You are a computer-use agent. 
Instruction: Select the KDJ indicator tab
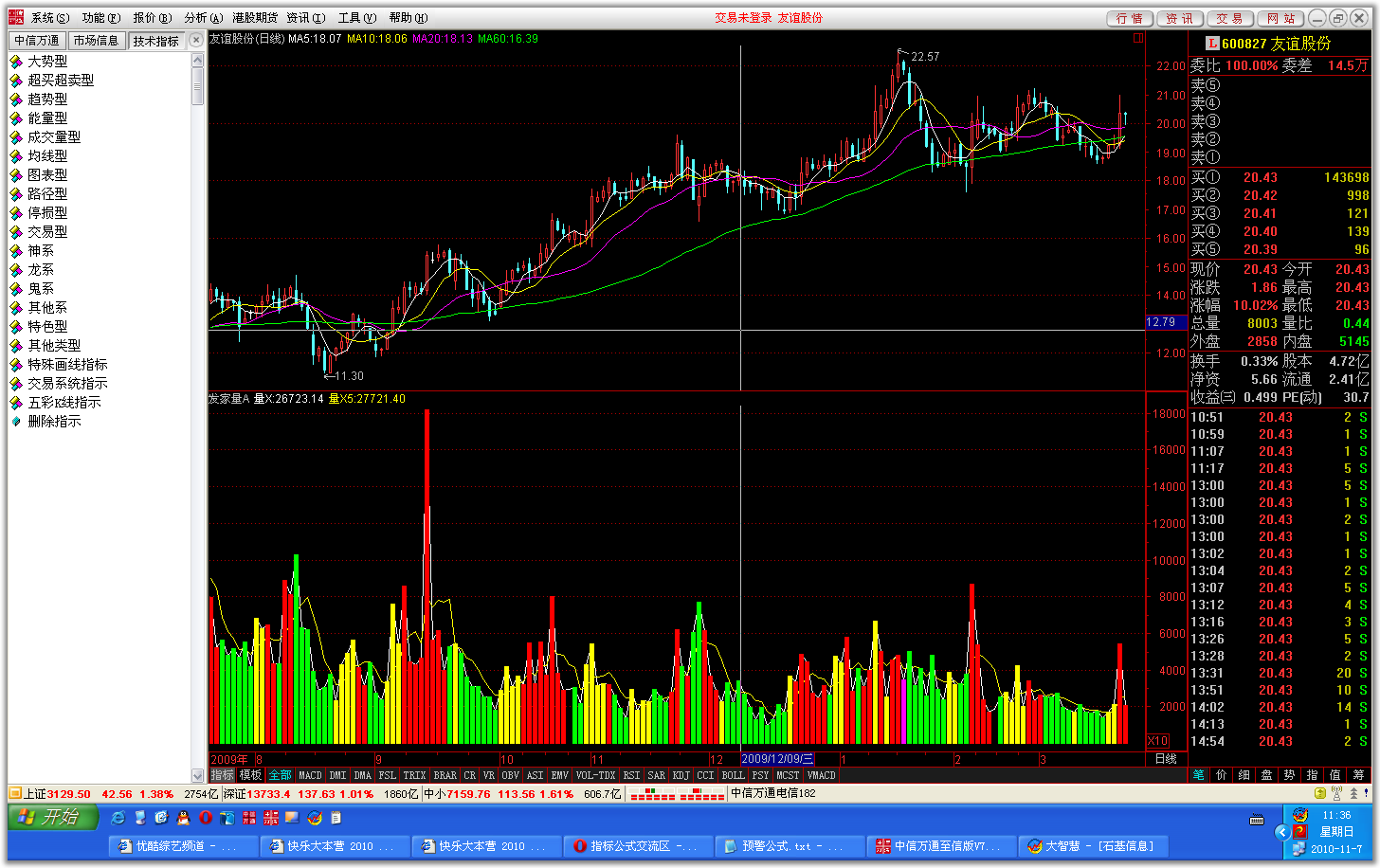pyautogui.click(x=681, y=775)
